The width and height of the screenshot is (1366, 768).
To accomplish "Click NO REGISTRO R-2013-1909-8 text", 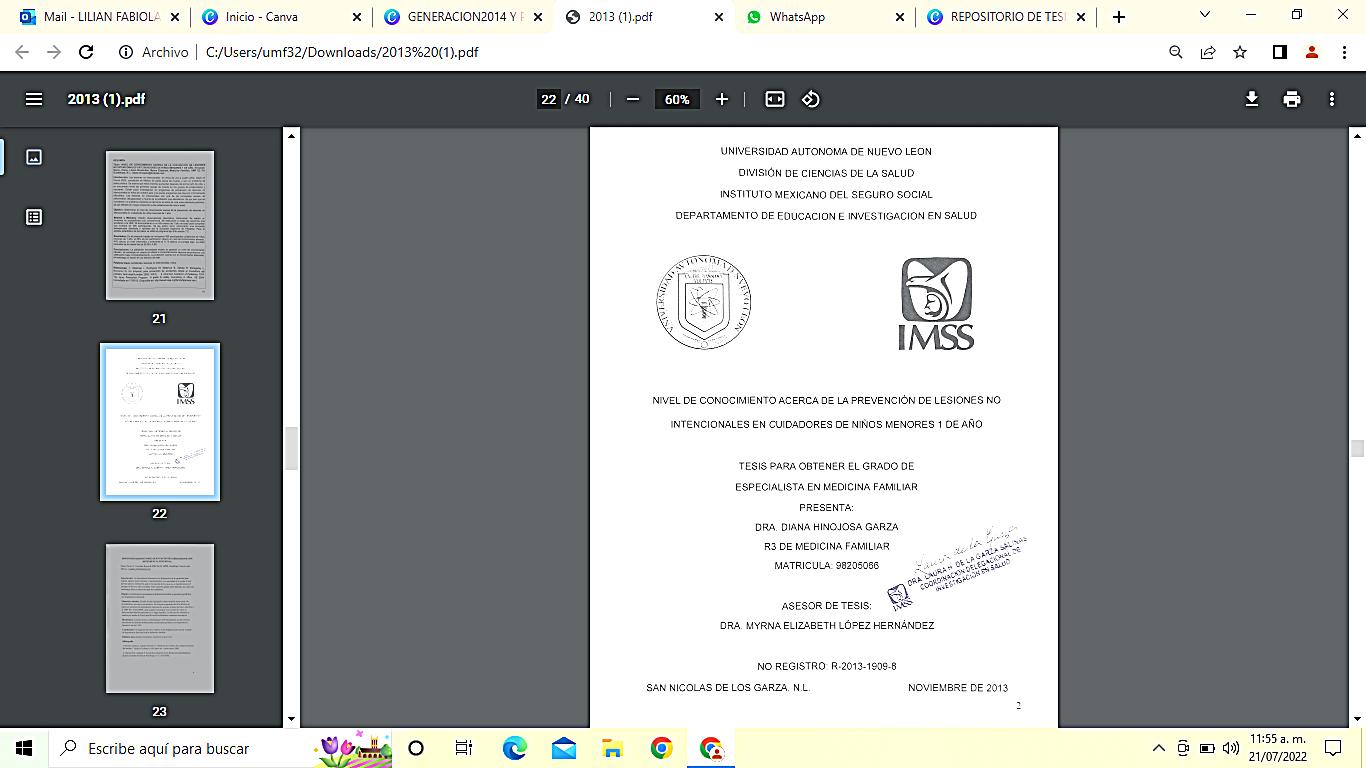I will coord(826,666).
